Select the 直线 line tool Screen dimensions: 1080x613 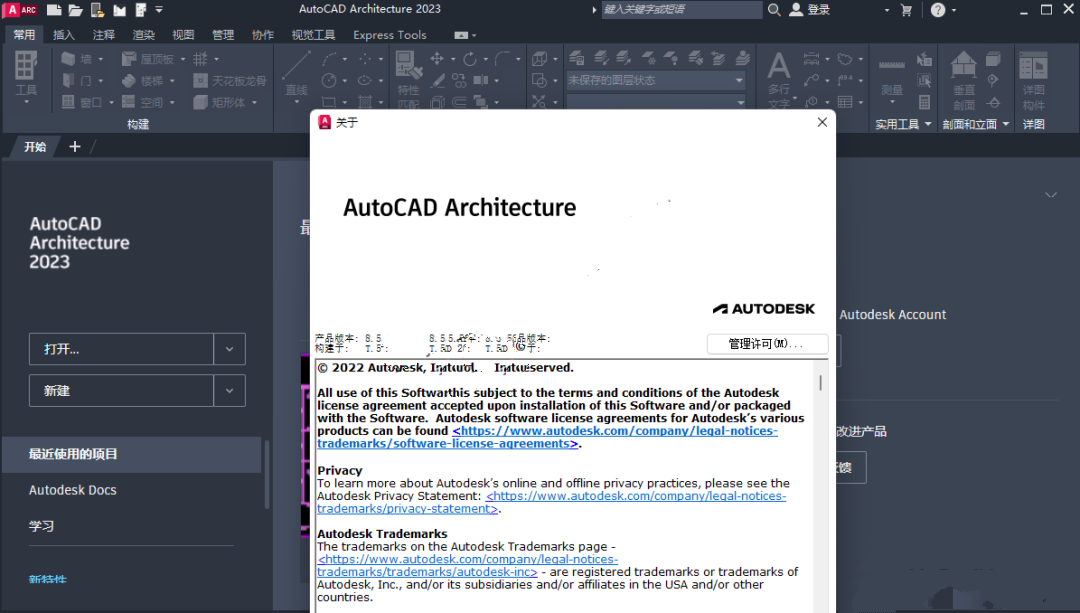point(297,74)
